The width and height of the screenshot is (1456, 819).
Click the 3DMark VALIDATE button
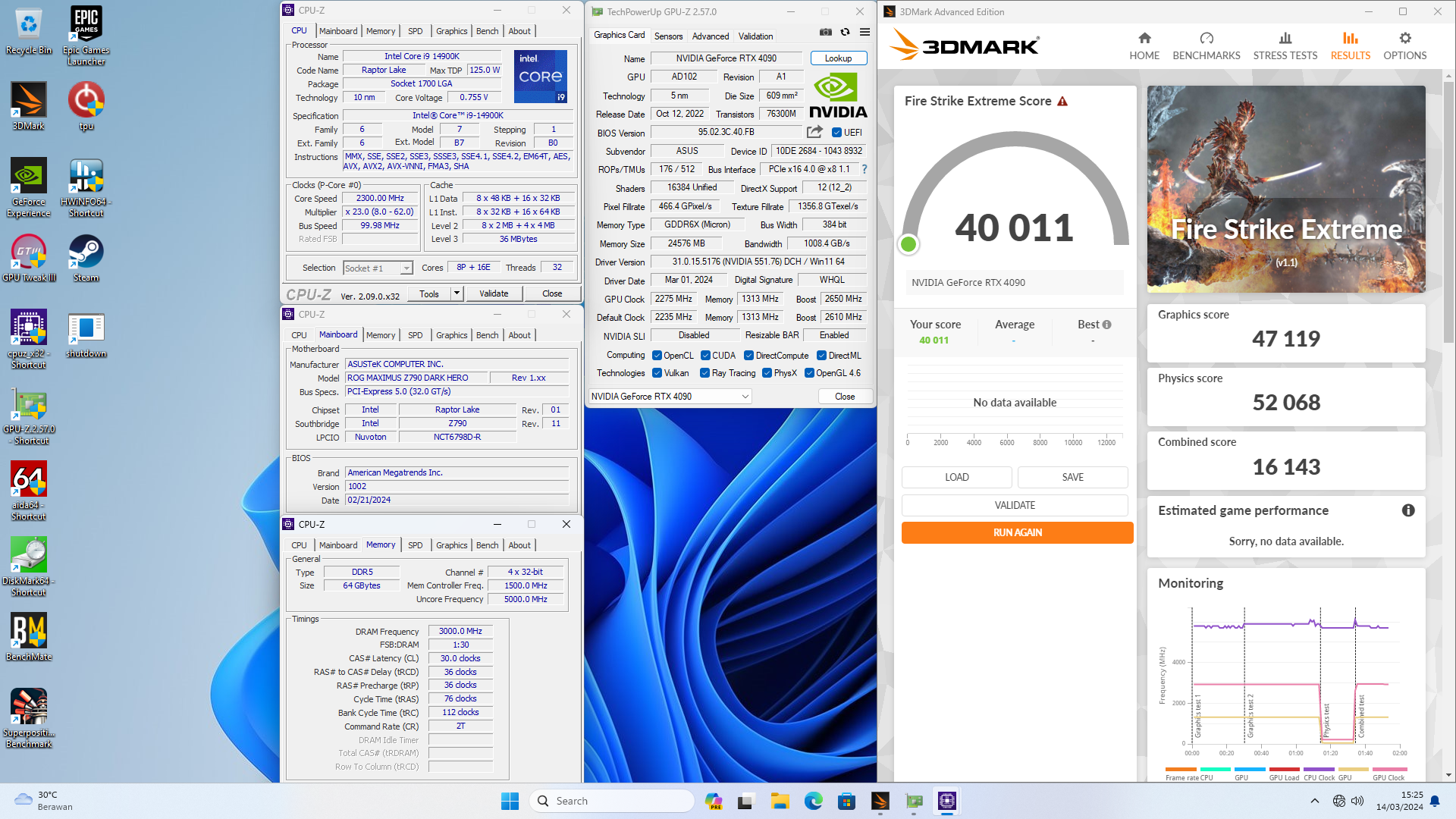click(1015, 505)
